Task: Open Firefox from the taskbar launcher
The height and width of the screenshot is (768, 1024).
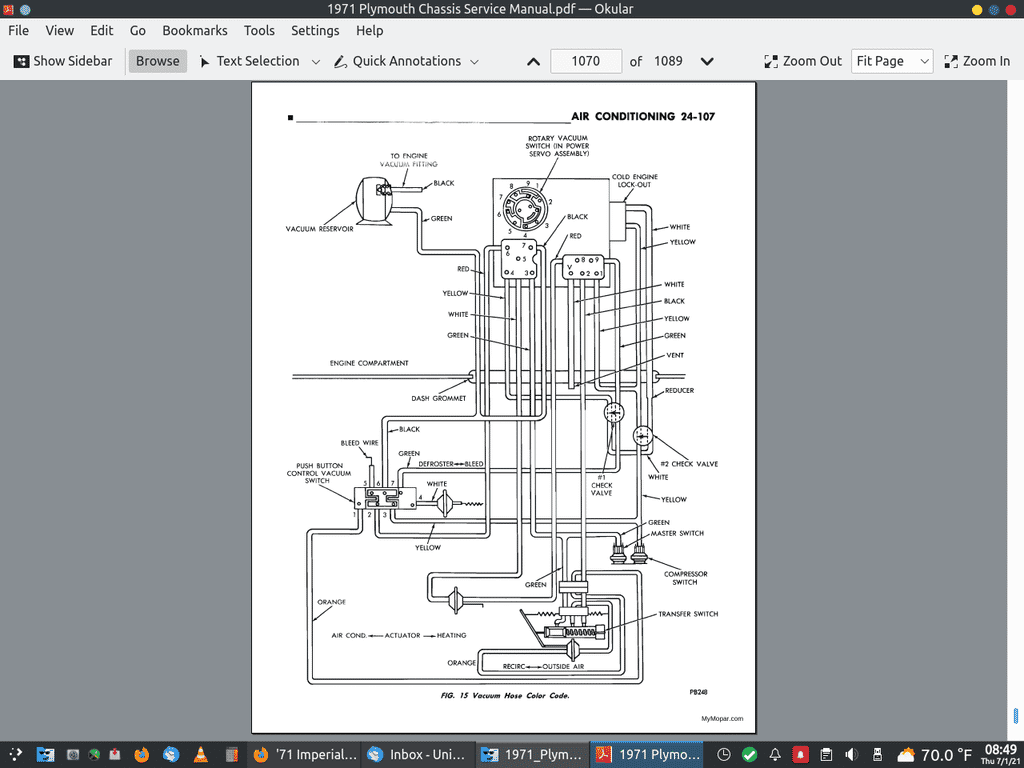Action: click(x=141, y=754)
